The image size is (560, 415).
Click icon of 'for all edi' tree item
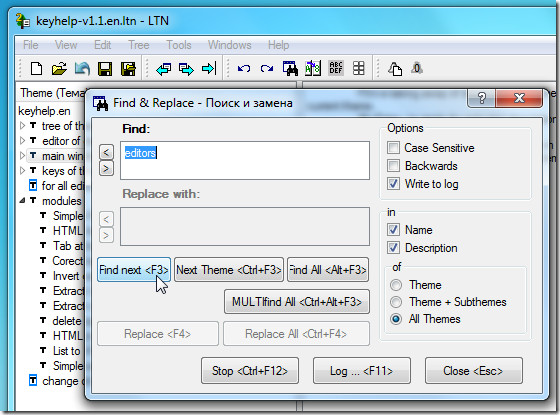pyautogui.click(x=32, y=186)
